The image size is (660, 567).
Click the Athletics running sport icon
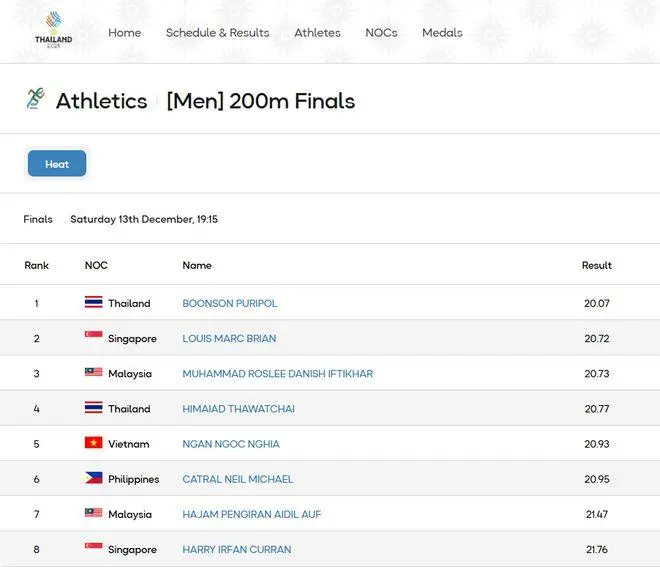(36, 99)
